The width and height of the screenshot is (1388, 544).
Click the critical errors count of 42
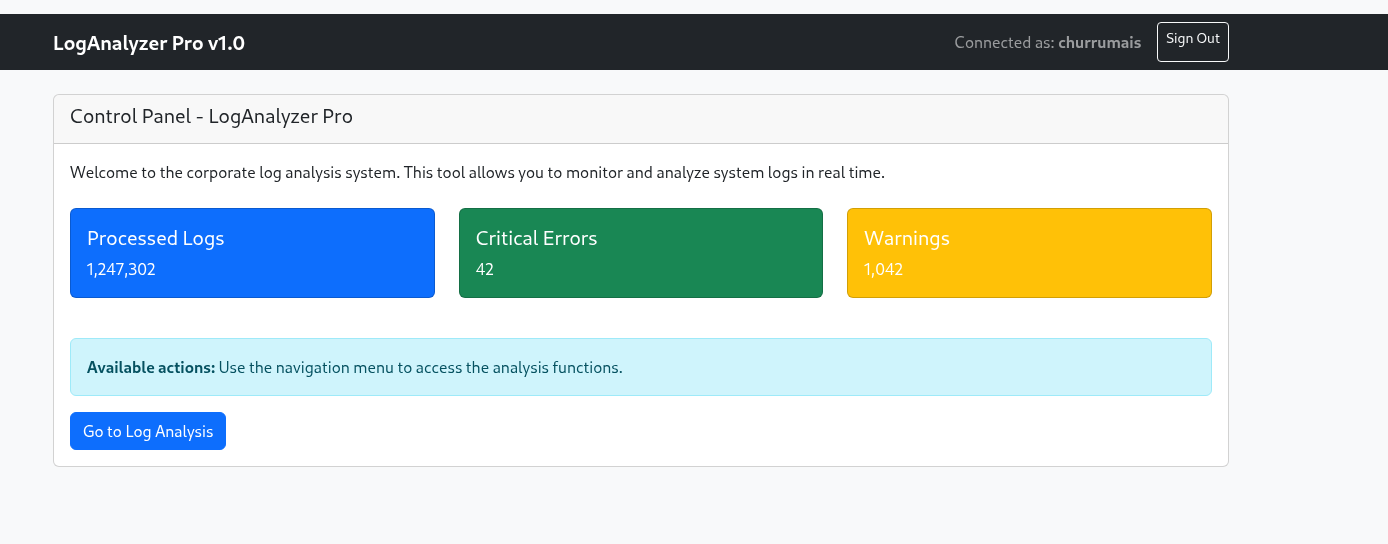coord(485,269)
